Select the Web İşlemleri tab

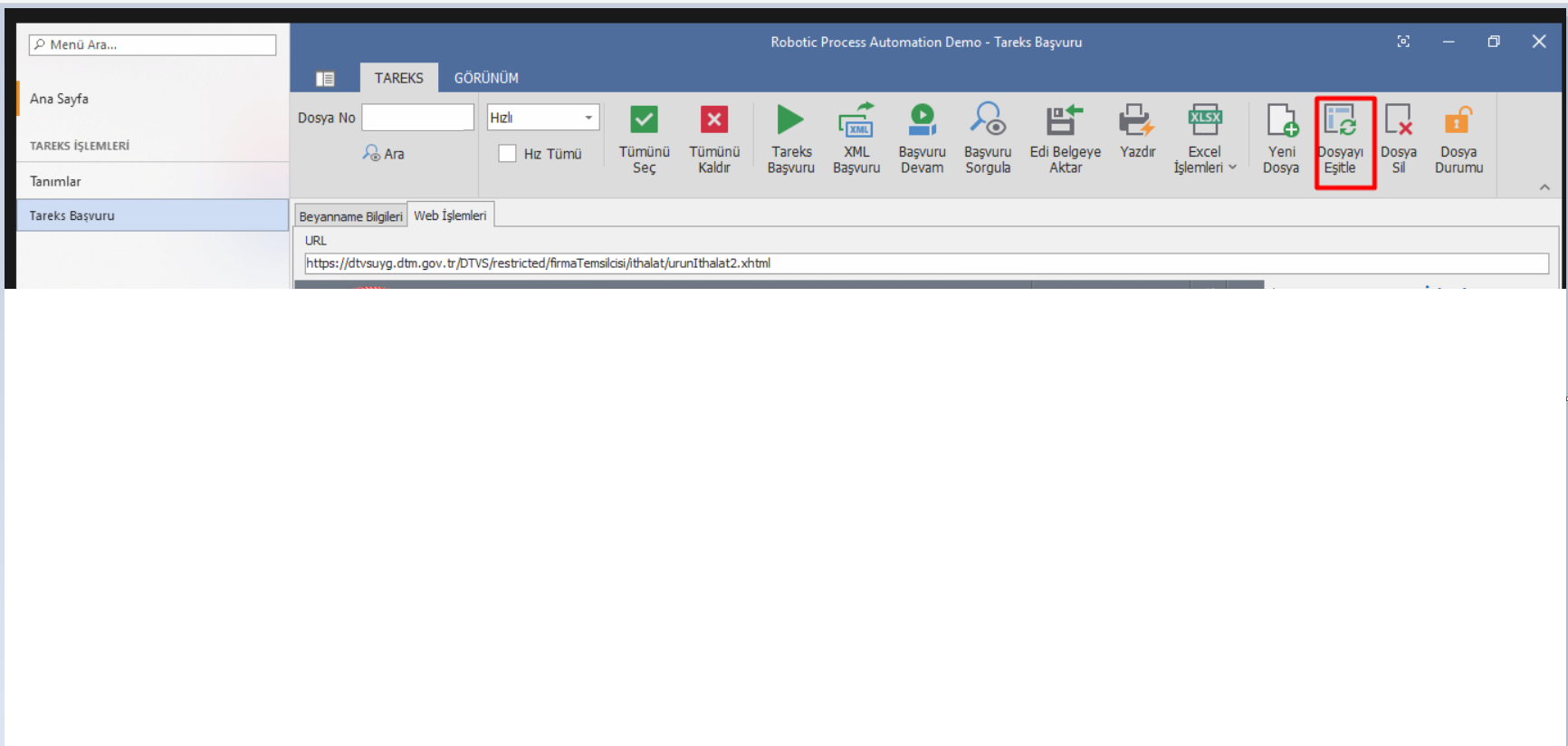tap(450, 215)
